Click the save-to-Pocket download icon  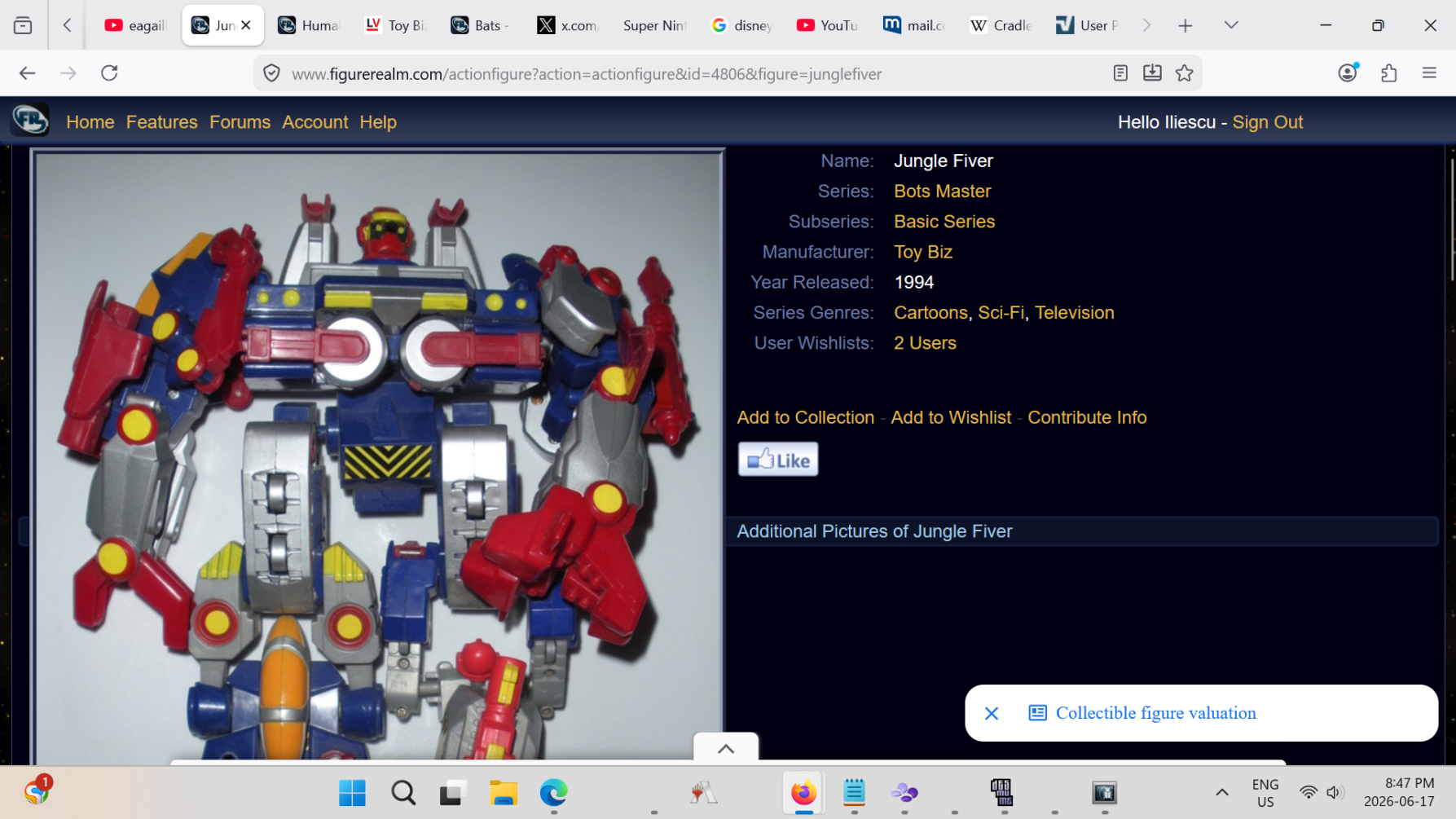(x=1152, y=73)
